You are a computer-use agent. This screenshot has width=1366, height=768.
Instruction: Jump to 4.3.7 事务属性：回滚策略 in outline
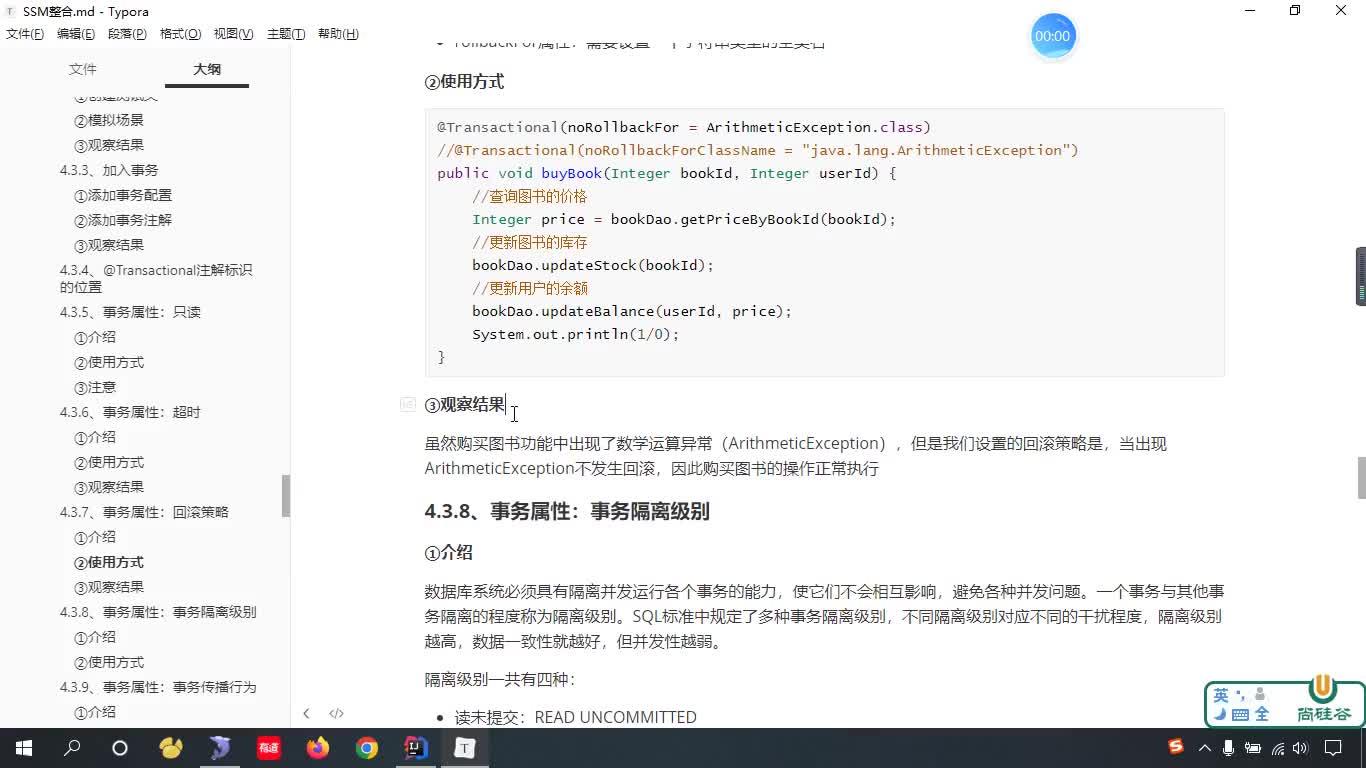click(x=144, y=512)
